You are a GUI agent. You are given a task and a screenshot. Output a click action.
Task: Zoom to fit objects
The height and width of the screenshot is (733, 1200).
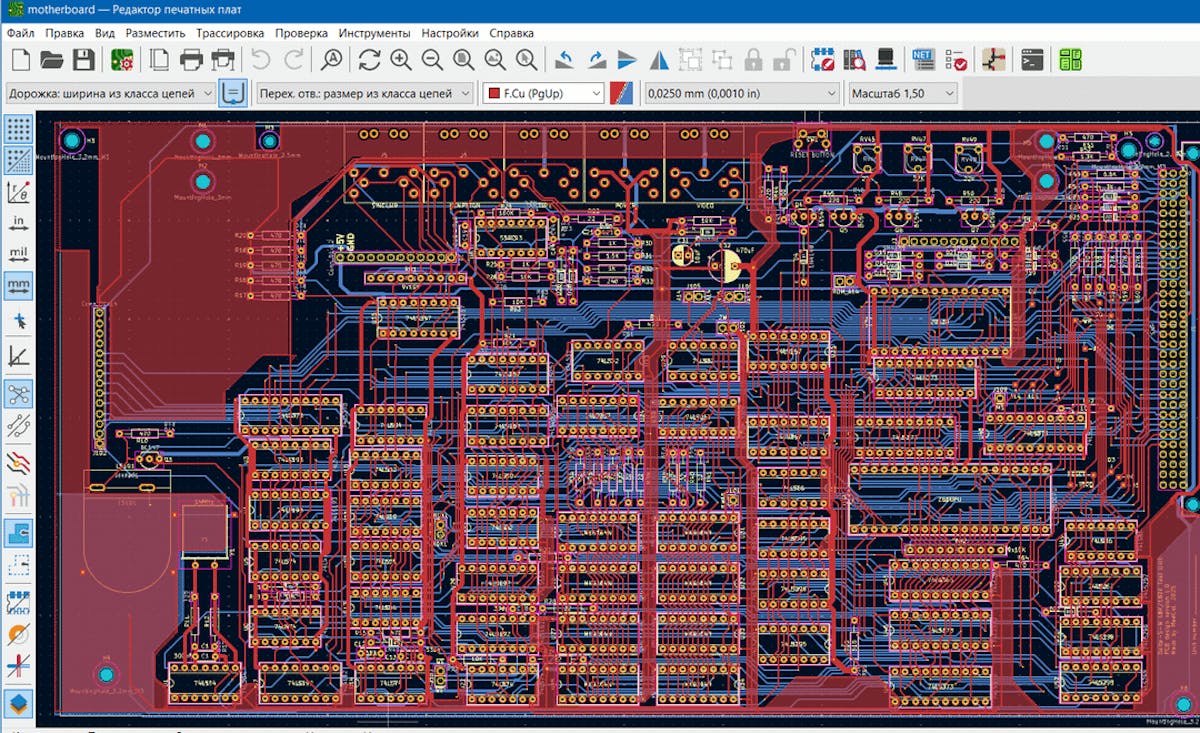coord(495,59)
